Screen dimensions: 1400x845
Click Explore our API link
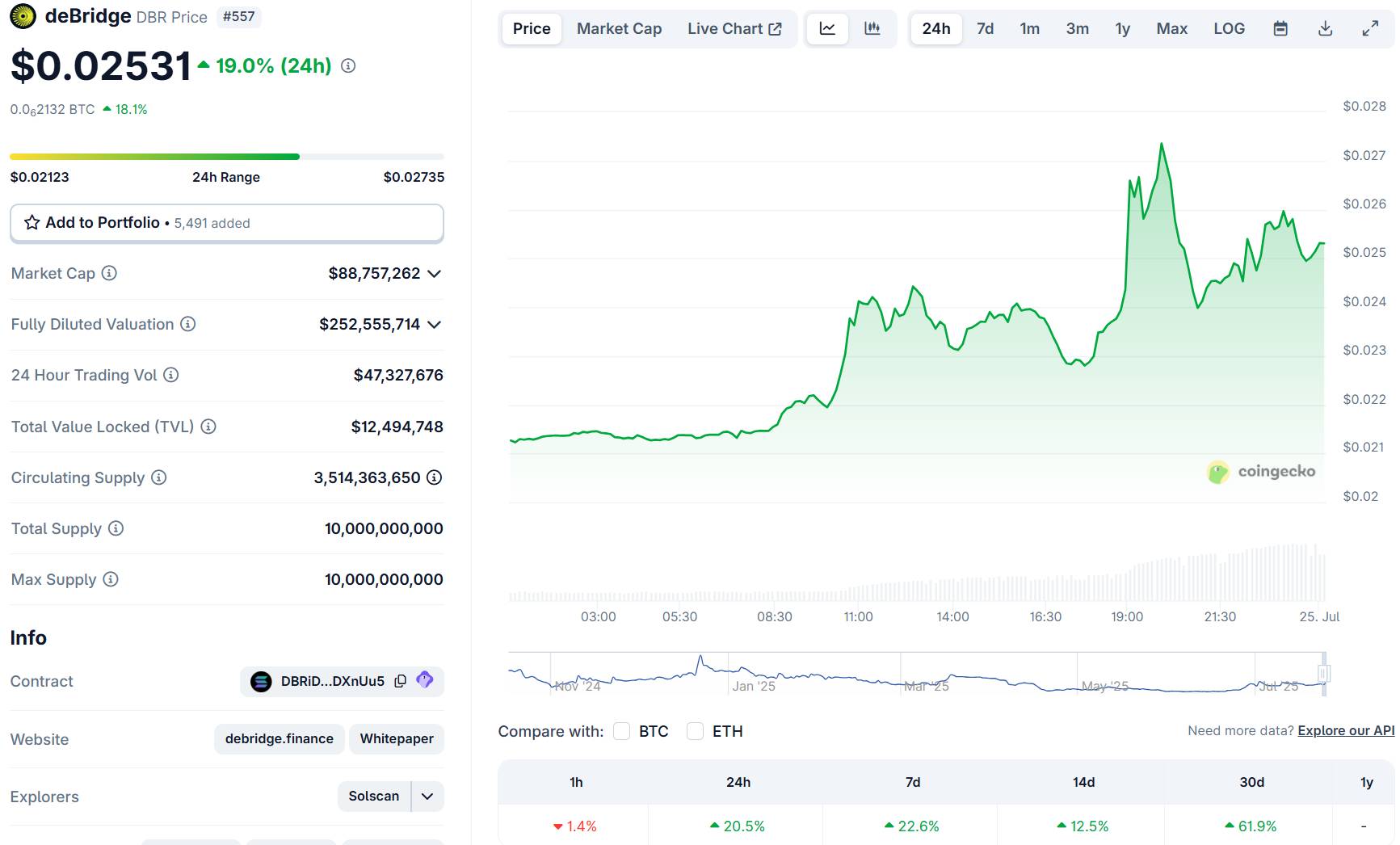[x=1346, y=730]
